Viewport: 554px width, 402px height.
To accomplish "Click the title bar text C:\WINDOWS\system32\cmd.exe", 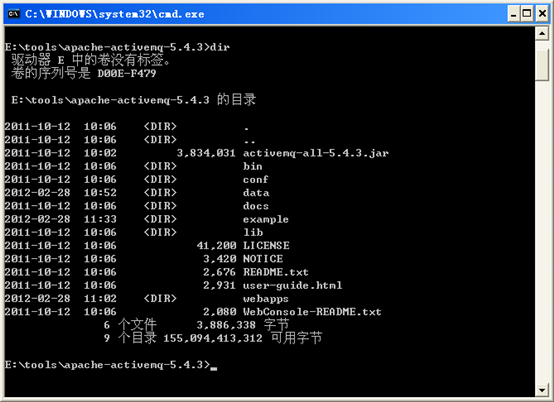I will [115, 14].
